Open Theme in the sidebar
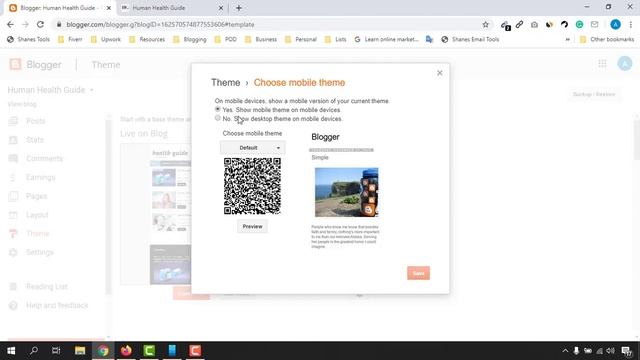Screen dimensions: 640x360 pos(38,234)
